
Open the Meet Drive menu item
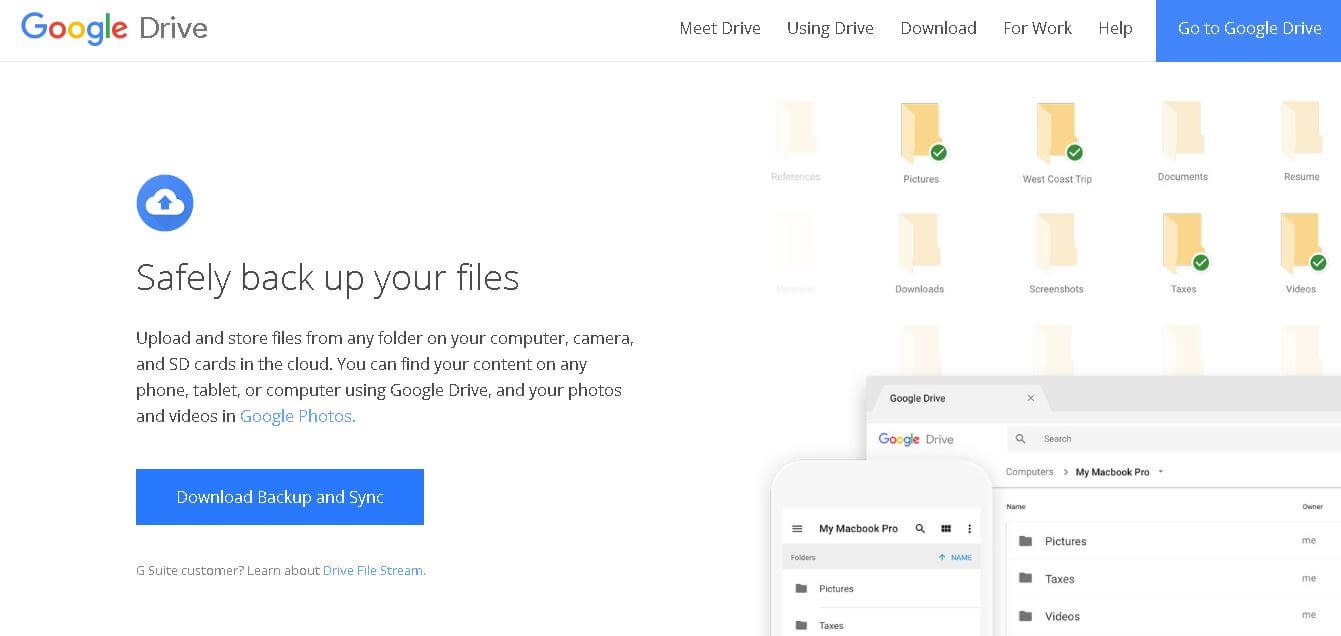tap(720, 28)
